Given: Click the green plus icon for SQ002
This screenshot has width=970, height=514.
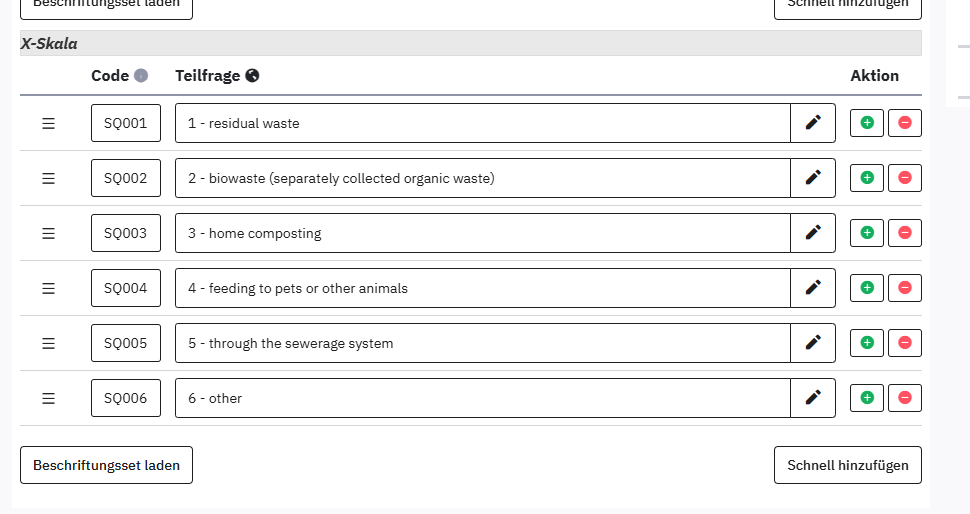Looking at the screenshot, I should [x=867, y=178].
